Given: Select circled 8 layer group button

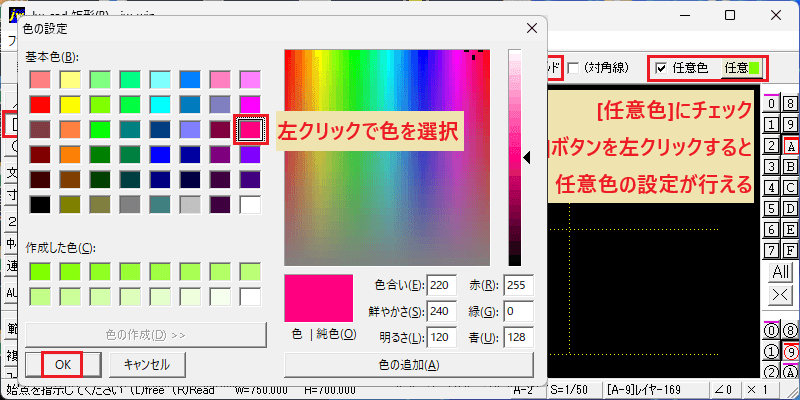Looking at the screenshot, I should [790, 331].
